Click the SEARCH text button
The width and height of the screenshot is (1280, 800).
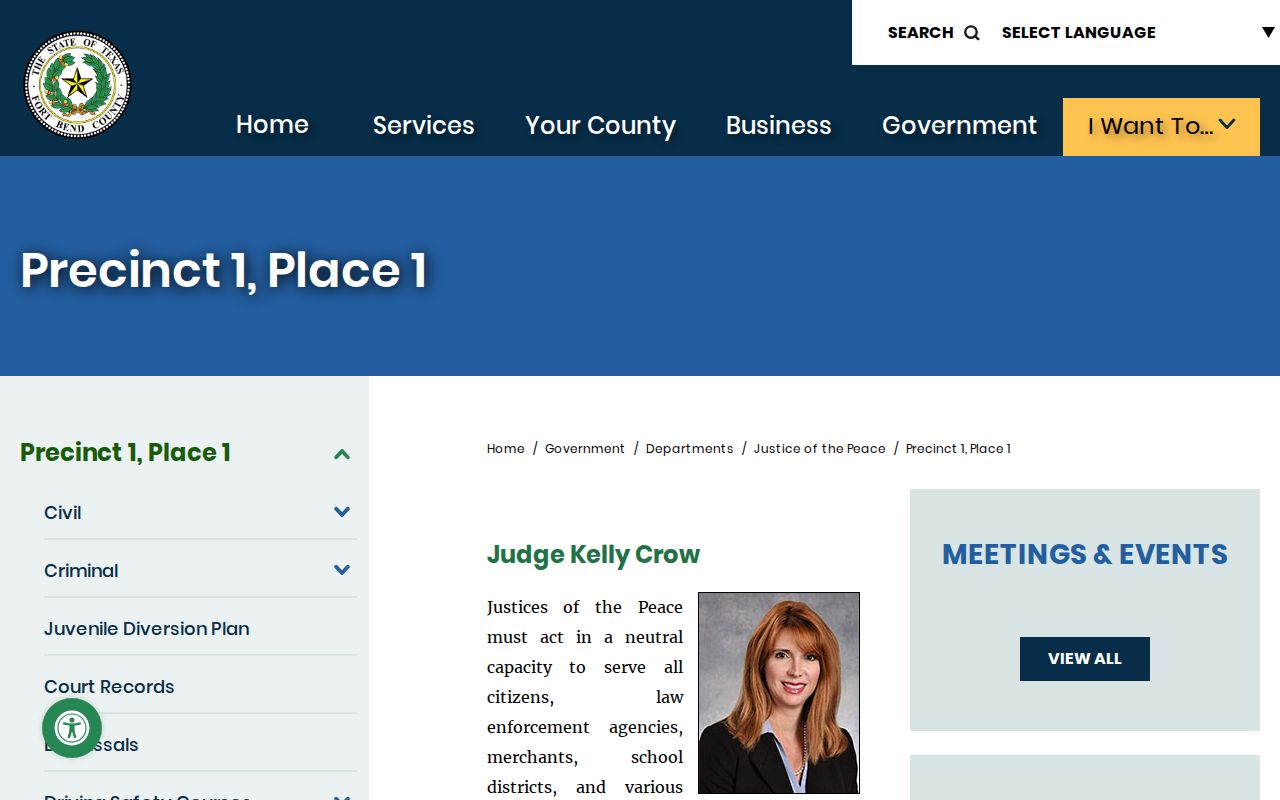(x=921, y=33)
